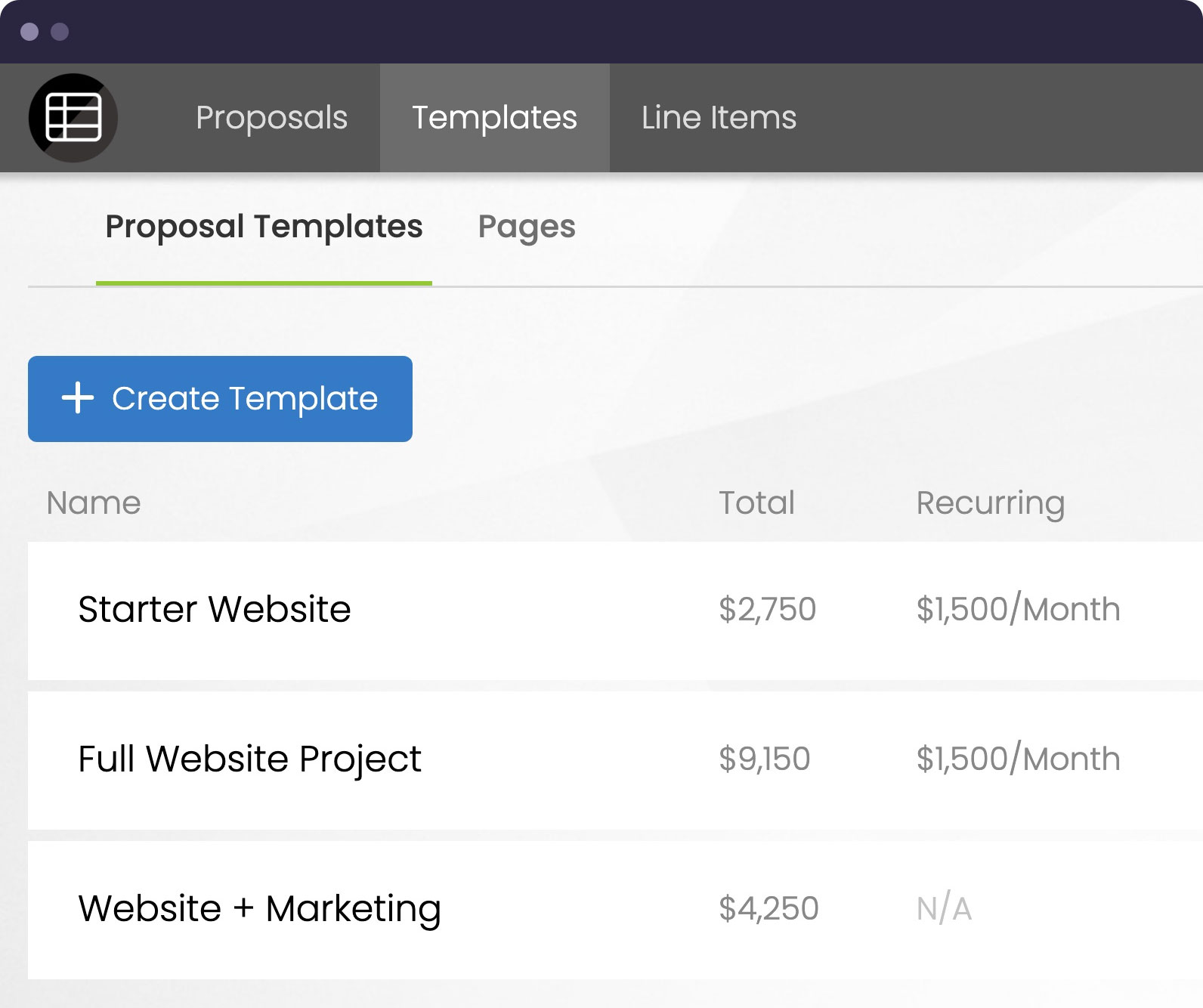Open the Full Website Project template
The height and width of the screenshot is (1008, 1203).
pos(249,759)
